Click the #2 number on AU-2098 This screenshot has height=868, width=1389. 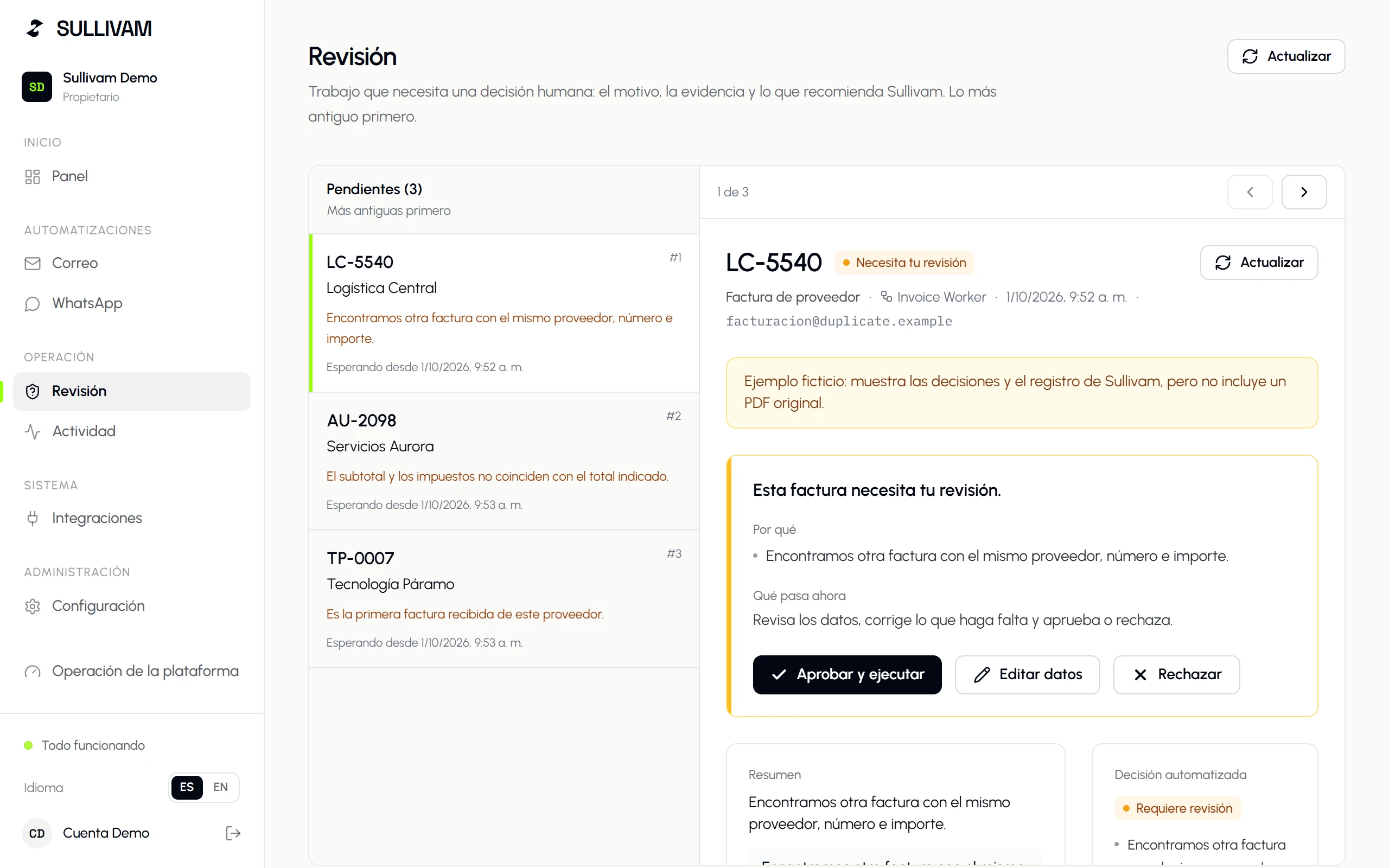point(674,416)
